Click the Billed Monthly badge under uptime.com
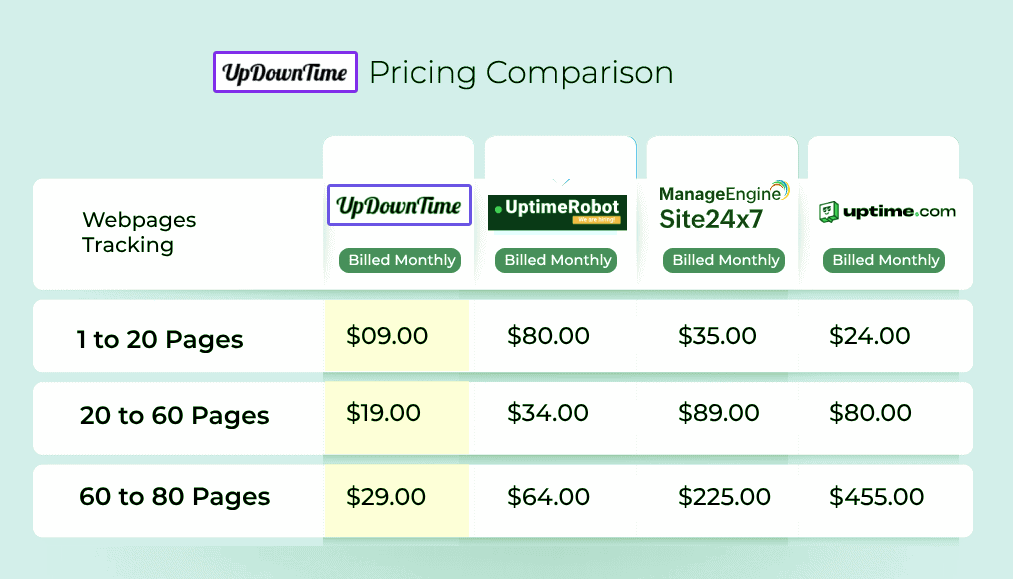The height and width of the screenshot is (579, 1013). [886, 260]
